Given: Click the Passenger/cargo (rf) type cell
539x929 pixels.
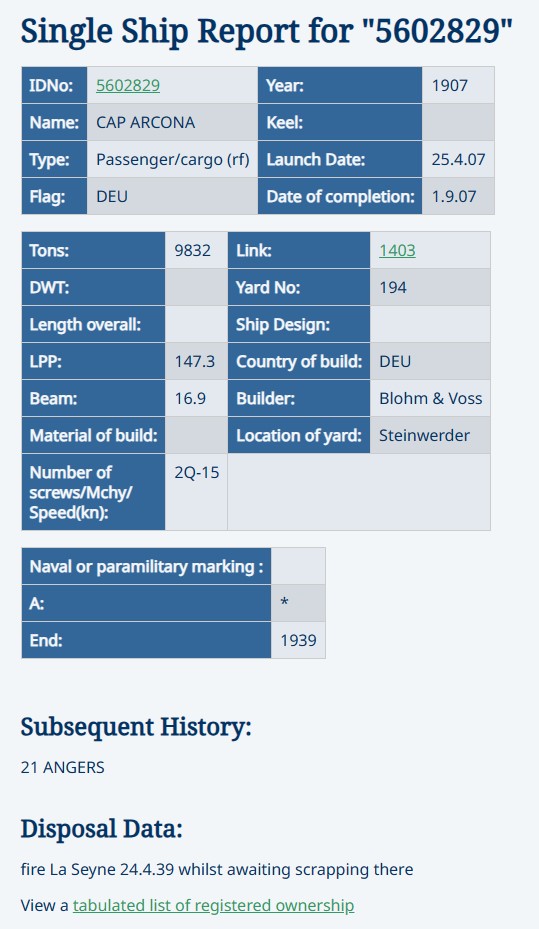Looking at the screenshot, I should click(172, 159).
